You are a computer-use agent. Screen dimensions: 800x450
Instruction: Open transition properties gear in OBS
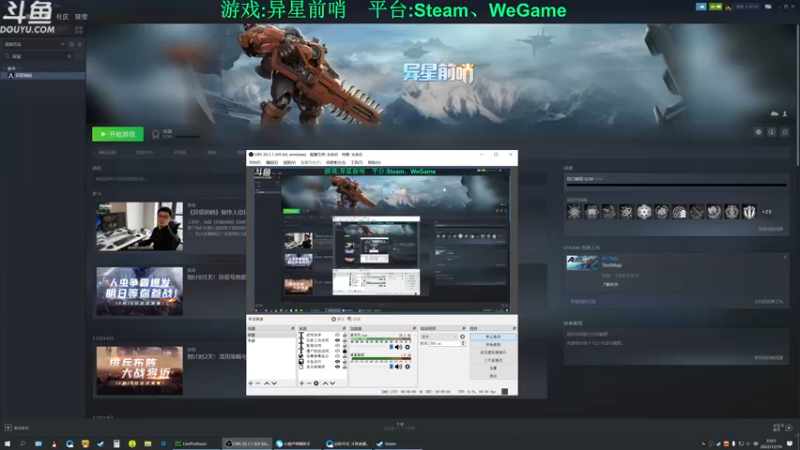(462, 337)
